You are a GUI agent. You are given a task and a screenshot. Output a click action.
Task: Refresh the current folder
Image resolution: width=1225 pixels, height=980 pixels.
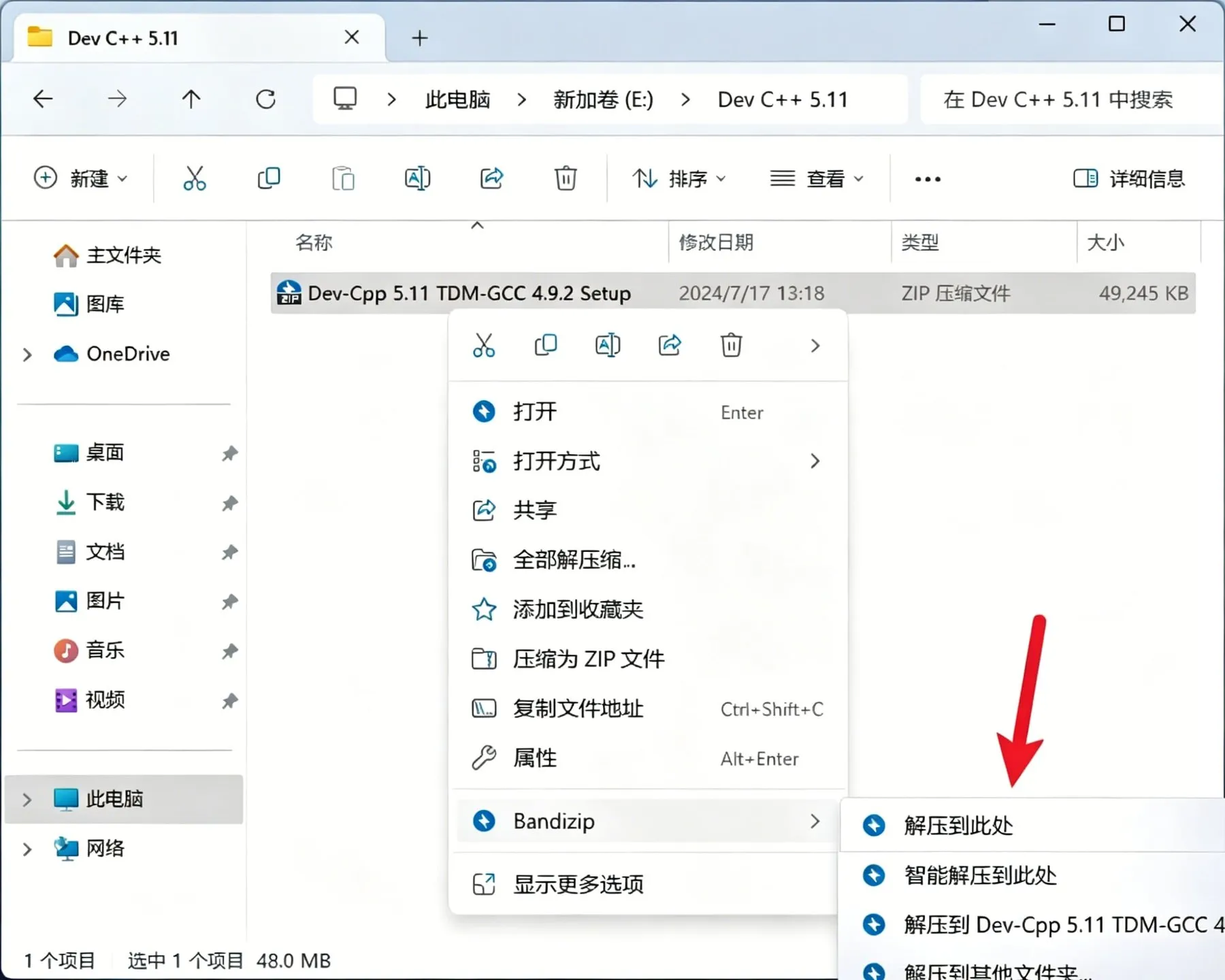(x=265, y=99)
